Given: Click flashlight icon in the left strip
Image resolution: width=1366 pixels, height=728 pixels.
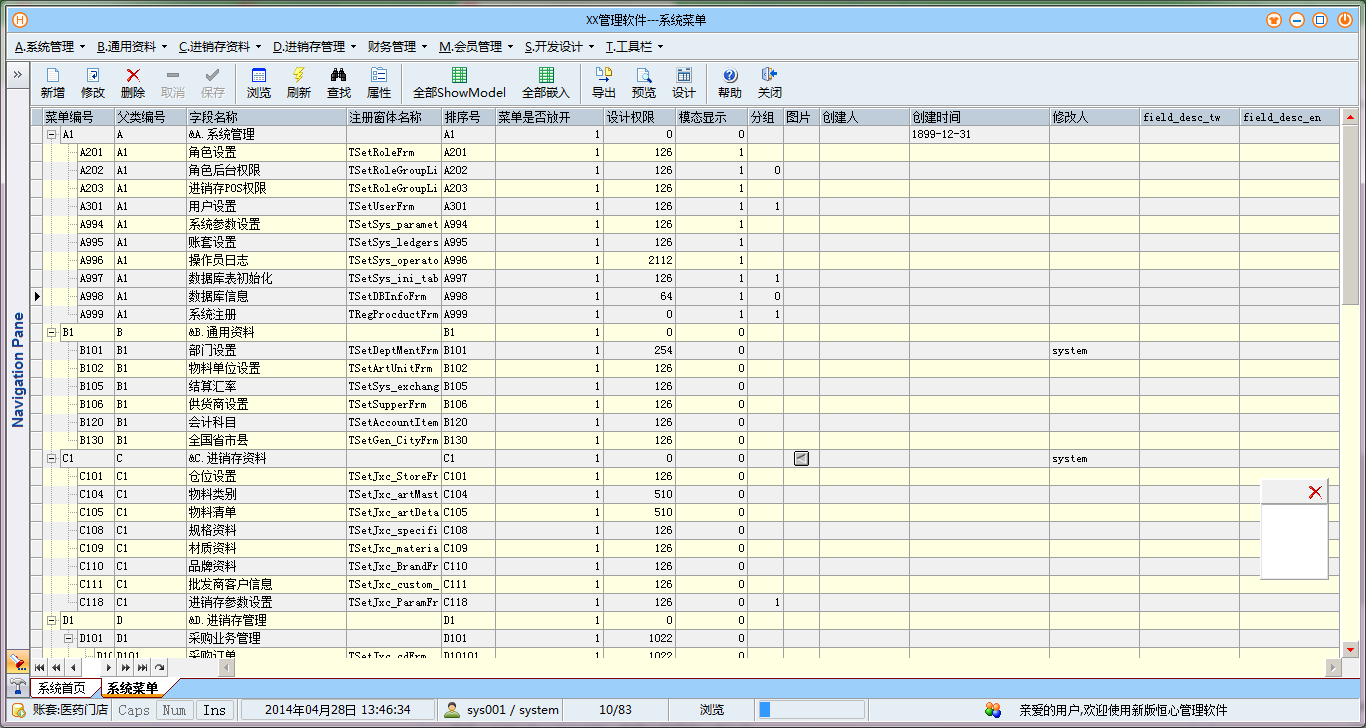Looking at the screenshot, I should (x=17, y=662).
